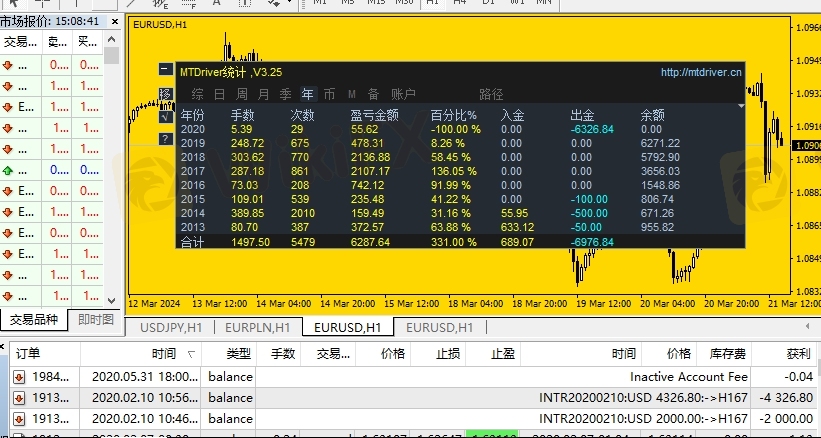
Task: Click the 订单 column header
Action: point(45,354)
